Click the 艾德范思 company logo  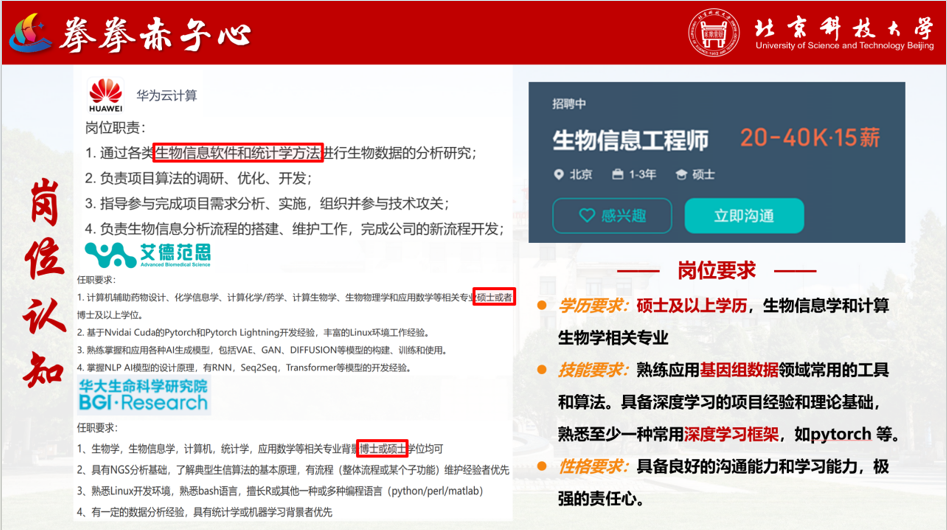click(147, 254)
